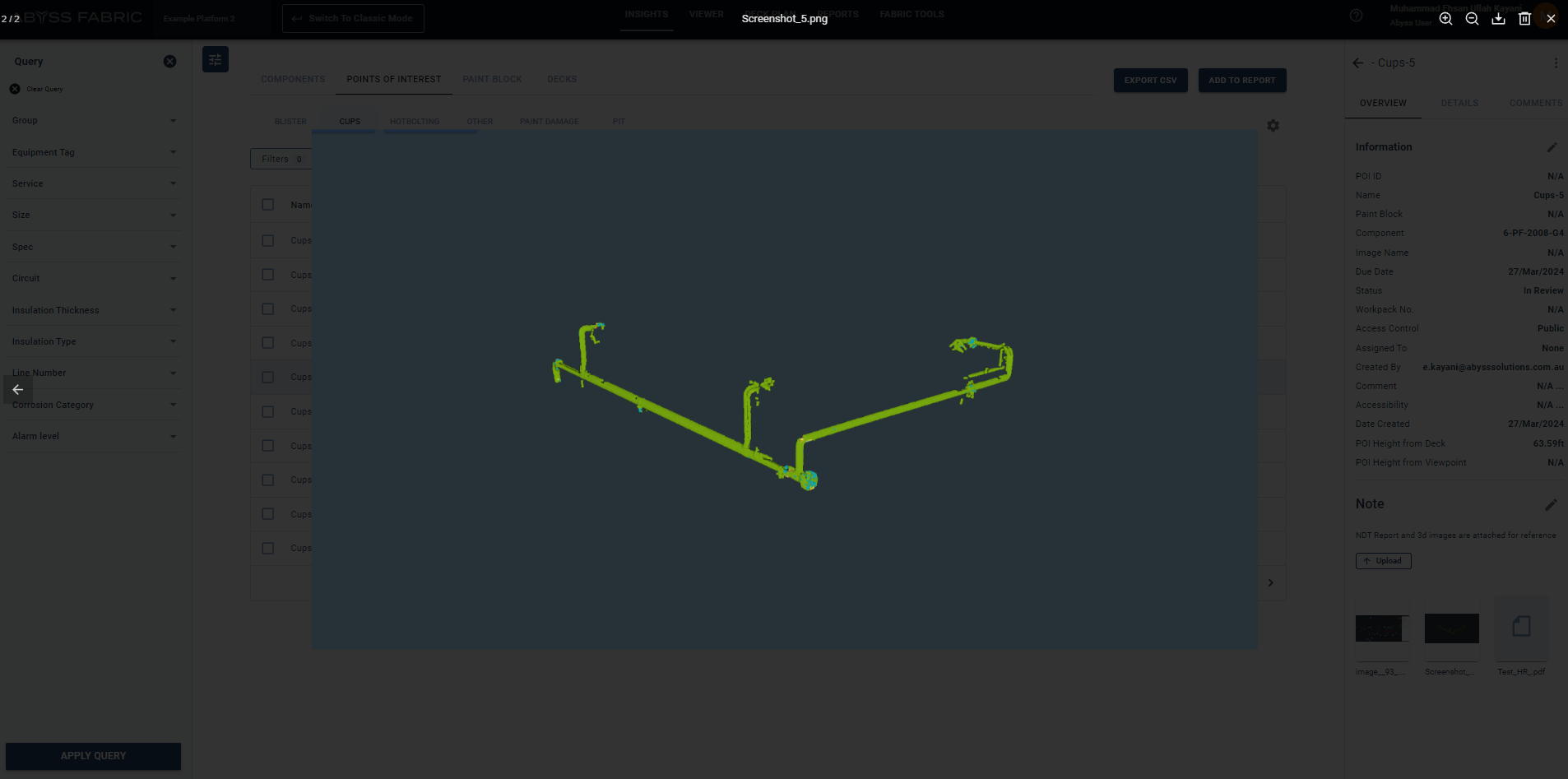Screen dimensions: 1568x779
Task: Click the Export CSV button
Action: (x=1150, y=81)
